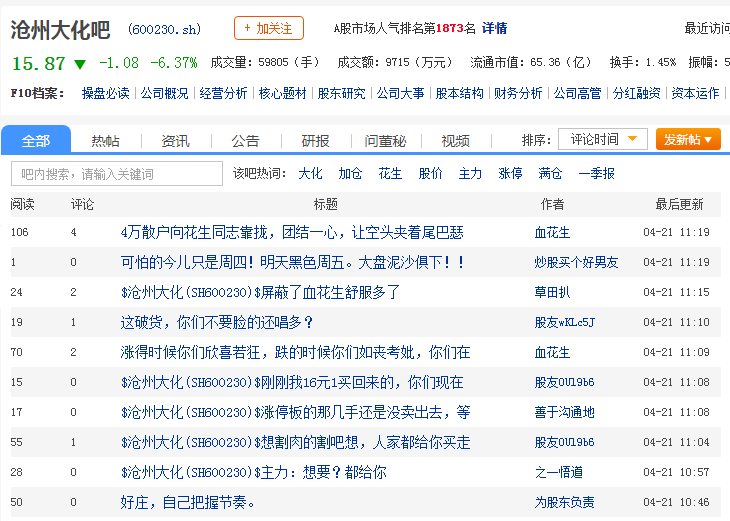Open the 资本运作 F10 link
This screenshot has height=521, width=730.
tap(695, 93)
